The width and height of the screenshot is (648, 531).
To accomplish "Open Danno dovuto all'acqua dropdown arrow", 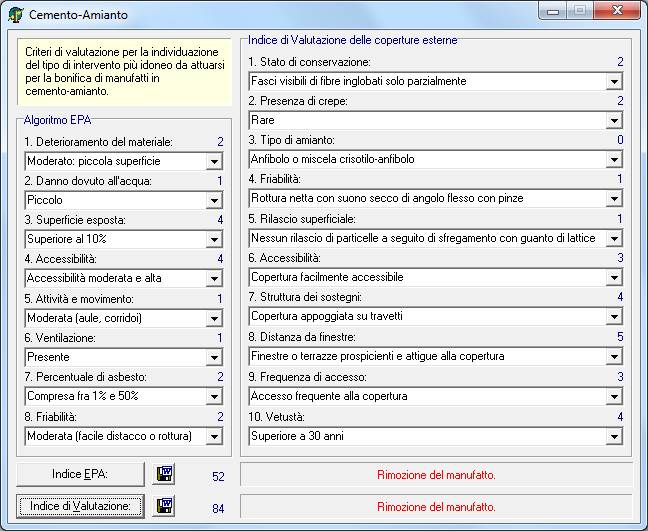I will [x=214, y=200].
